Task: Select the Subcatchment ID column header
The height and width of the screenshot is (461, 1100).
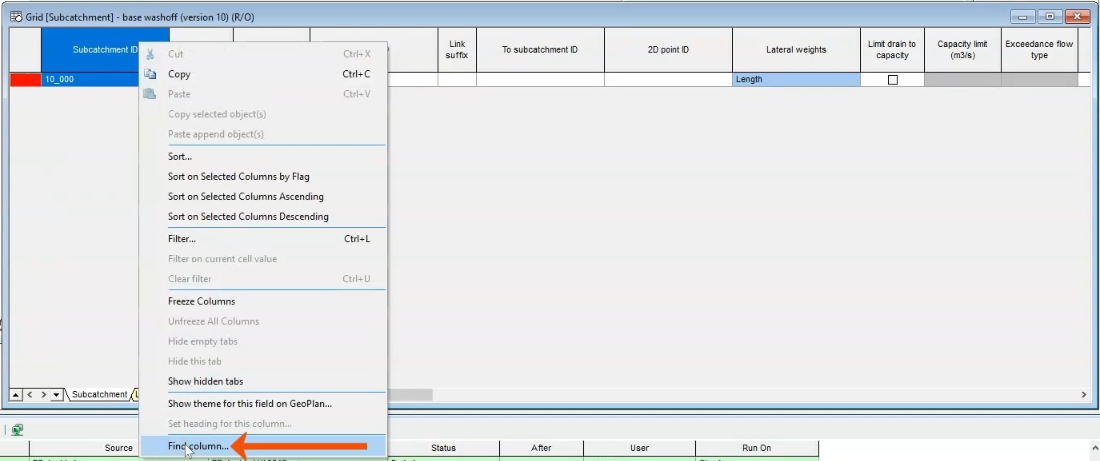Action: point(105,50)
